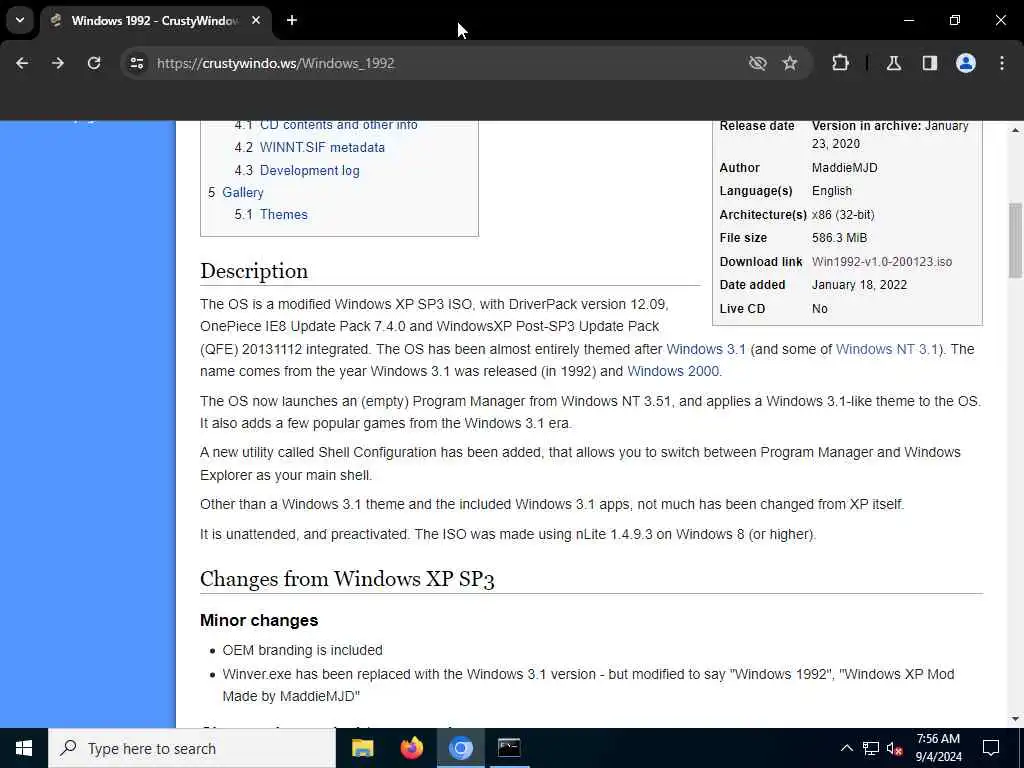Open the Windows 2000 article link

673,372
